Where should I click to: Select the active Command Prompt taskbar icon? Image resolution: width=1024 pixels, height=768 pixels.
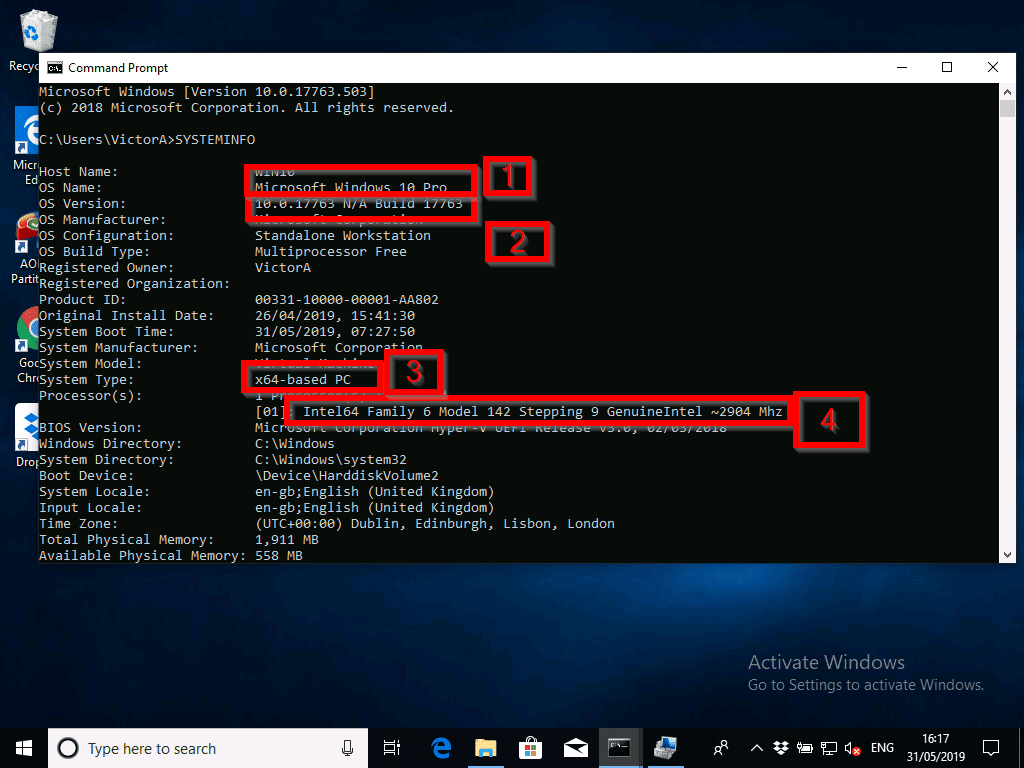[620, 748]
